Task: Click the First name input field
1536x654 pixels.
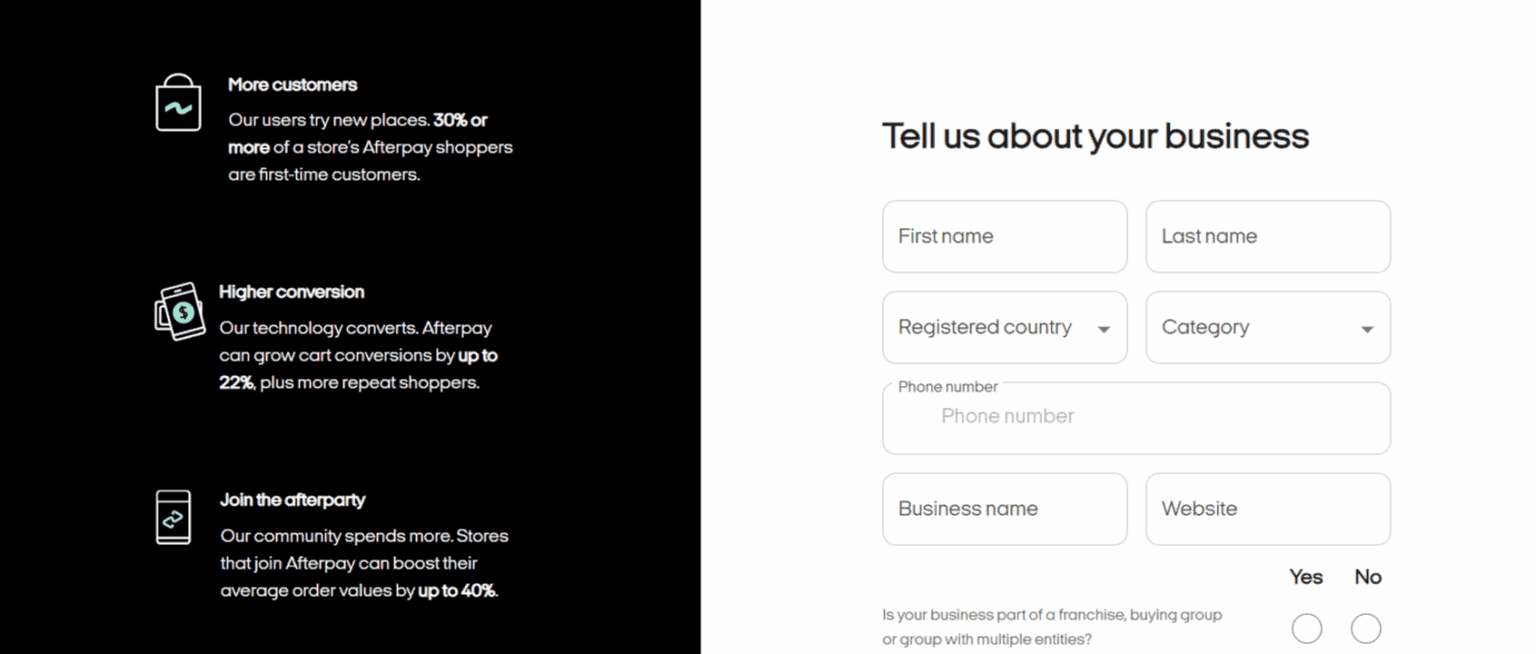Action: coord(1004,237)
